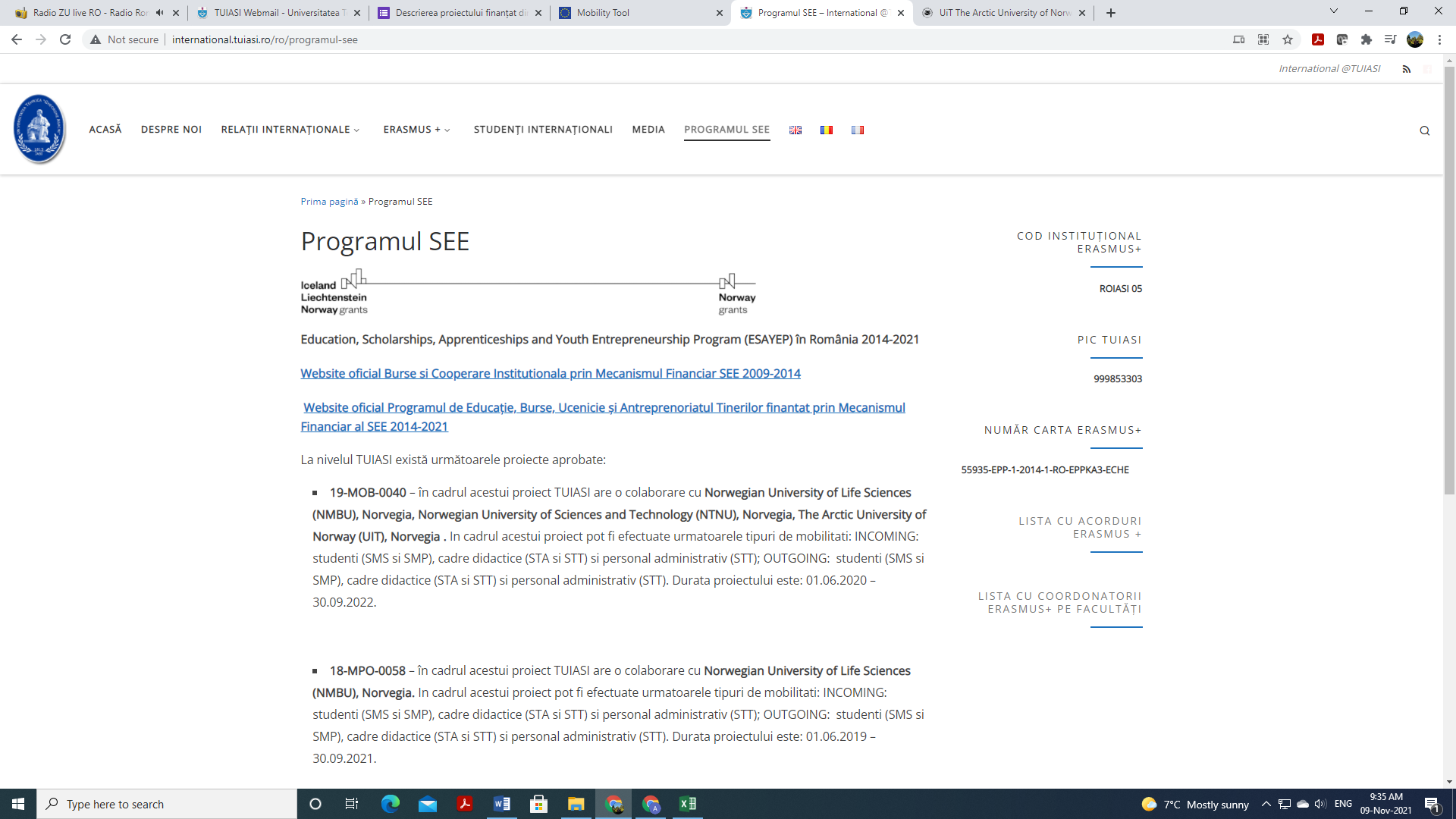This screenshot has width=1456, height=819.
Task: Switch site language to French flag
Action: [858, 130]
